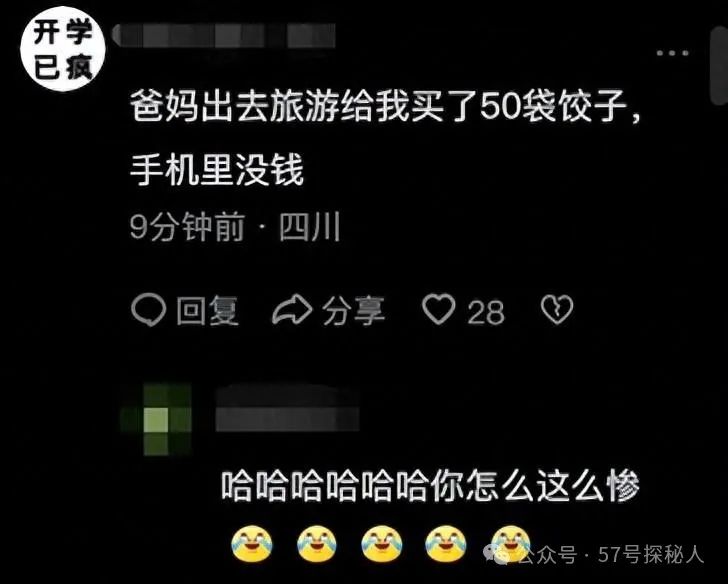The height and width of the screenshot is (584, 728).
Task: Click the scrollbar handle on right edge
Action: click(719, 65)
